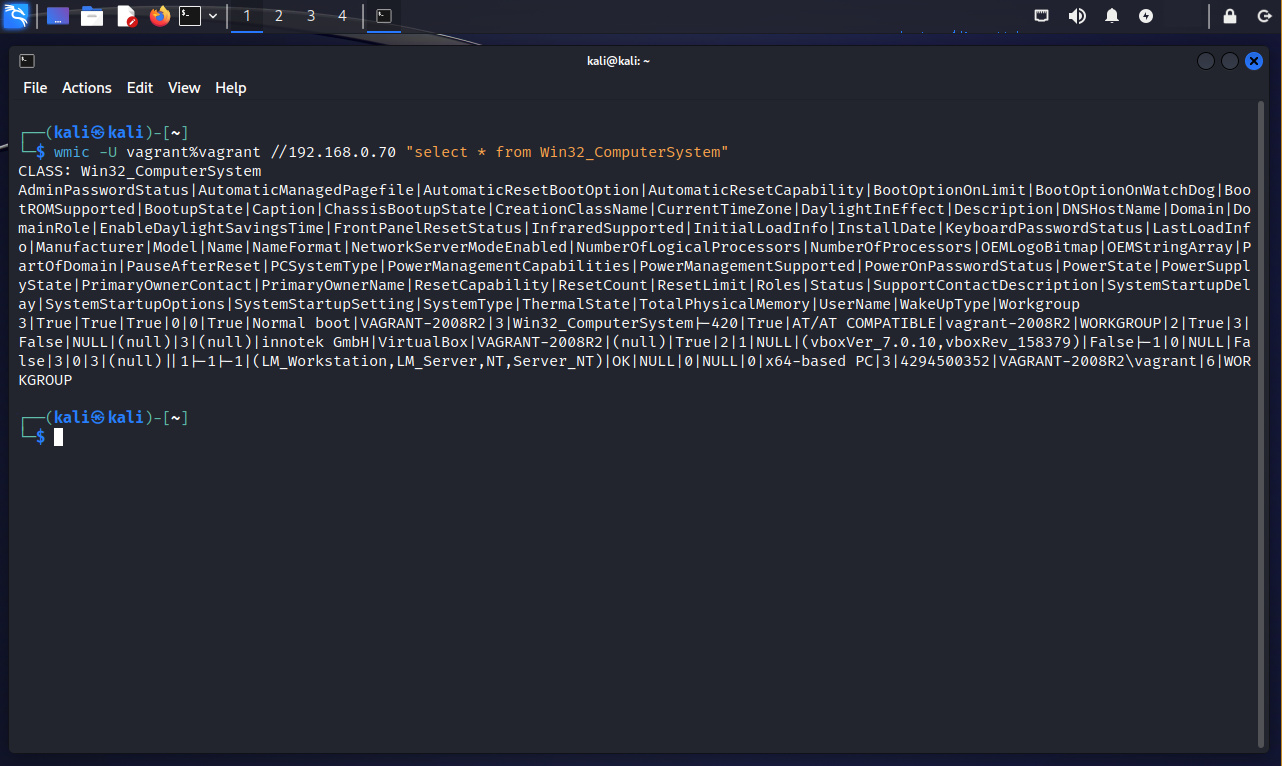Open the file manager from the panel
This screenshot has height=766, width=1282.
click(x=92, y=16)
